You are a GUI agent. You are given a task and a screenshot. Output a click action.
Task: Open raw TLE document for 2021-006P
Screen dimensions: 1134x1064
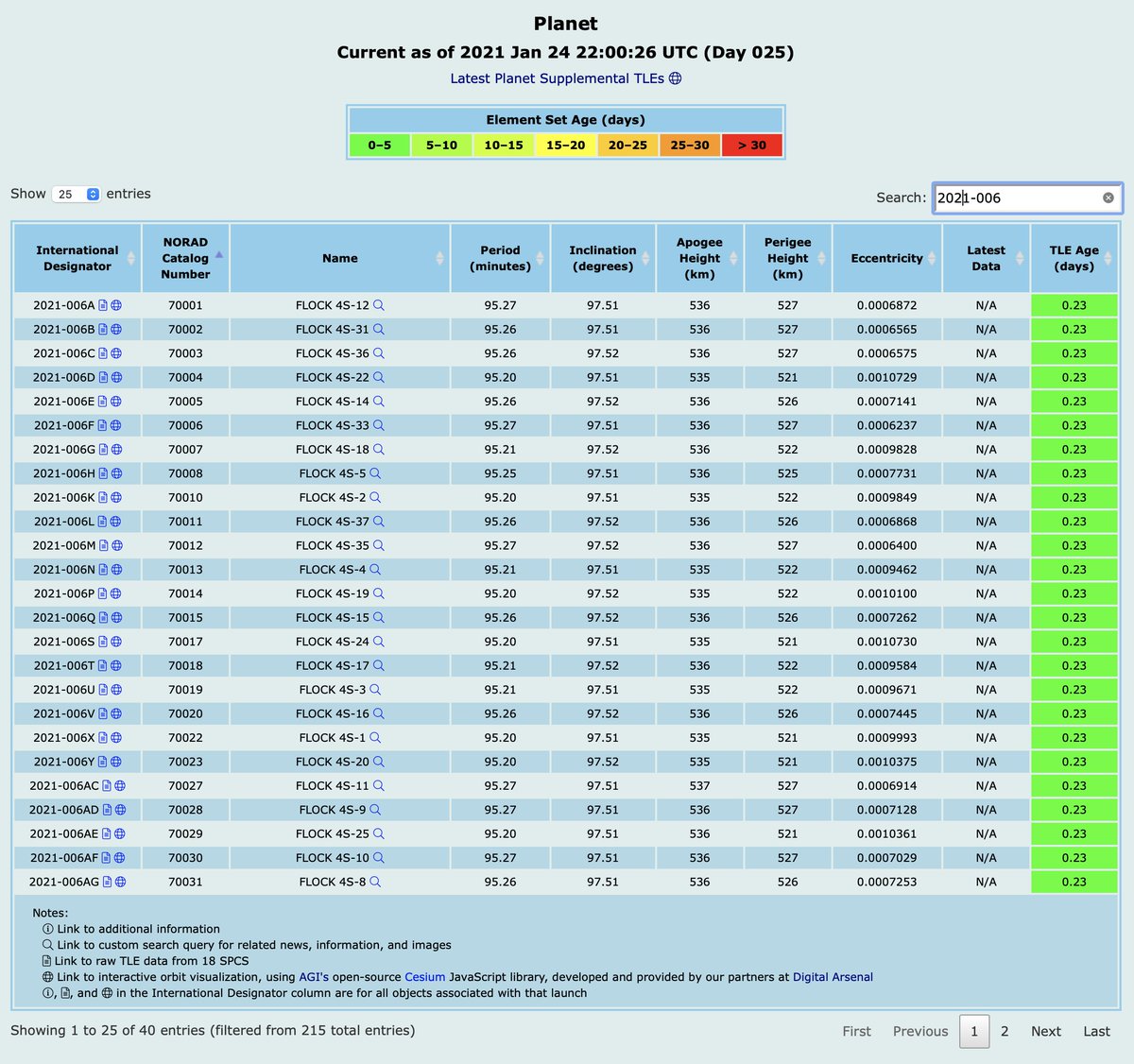pyautogui.click(x=103, y=593)
